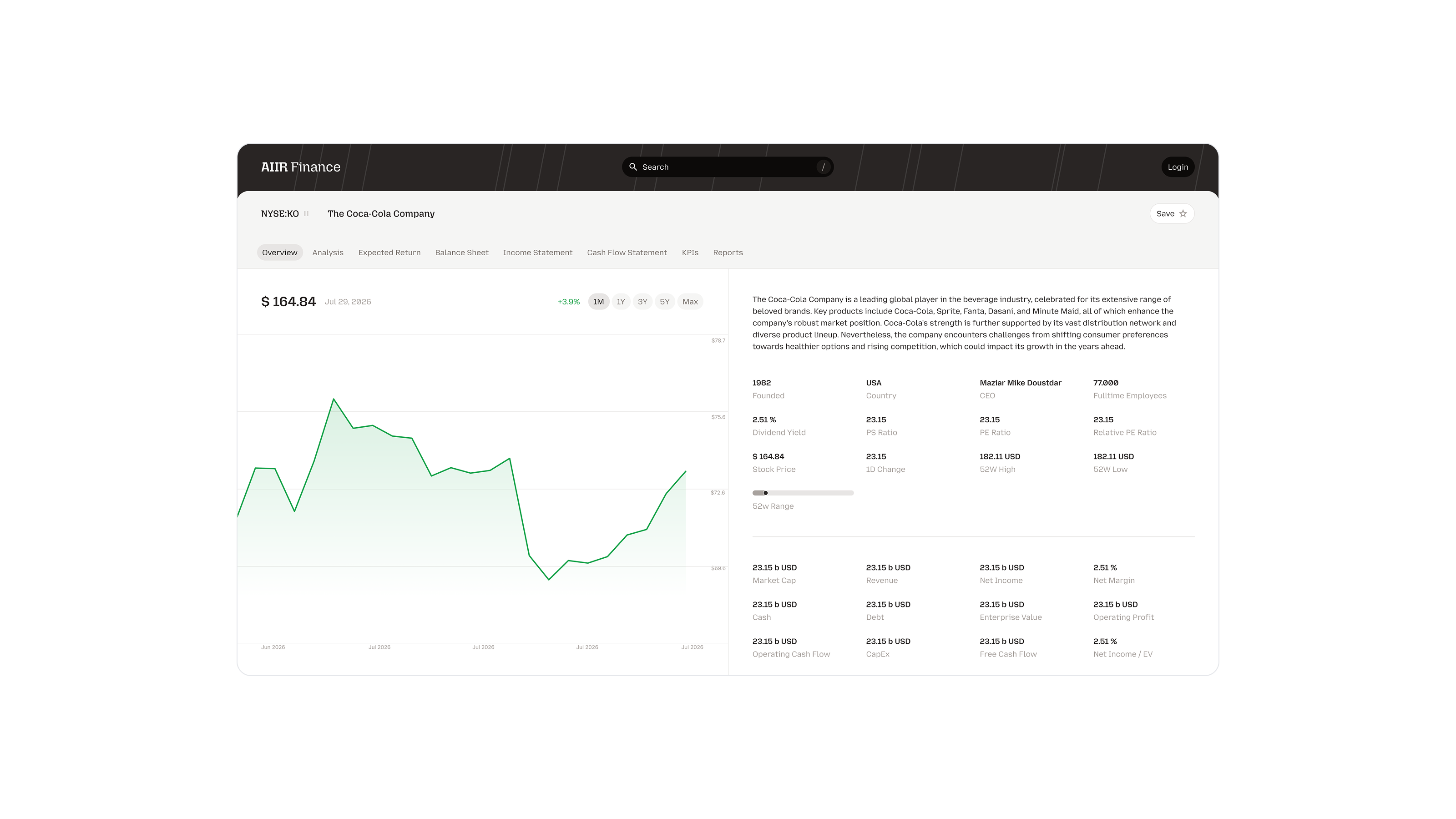Click the 1D Change label

(x=885, y=469)
